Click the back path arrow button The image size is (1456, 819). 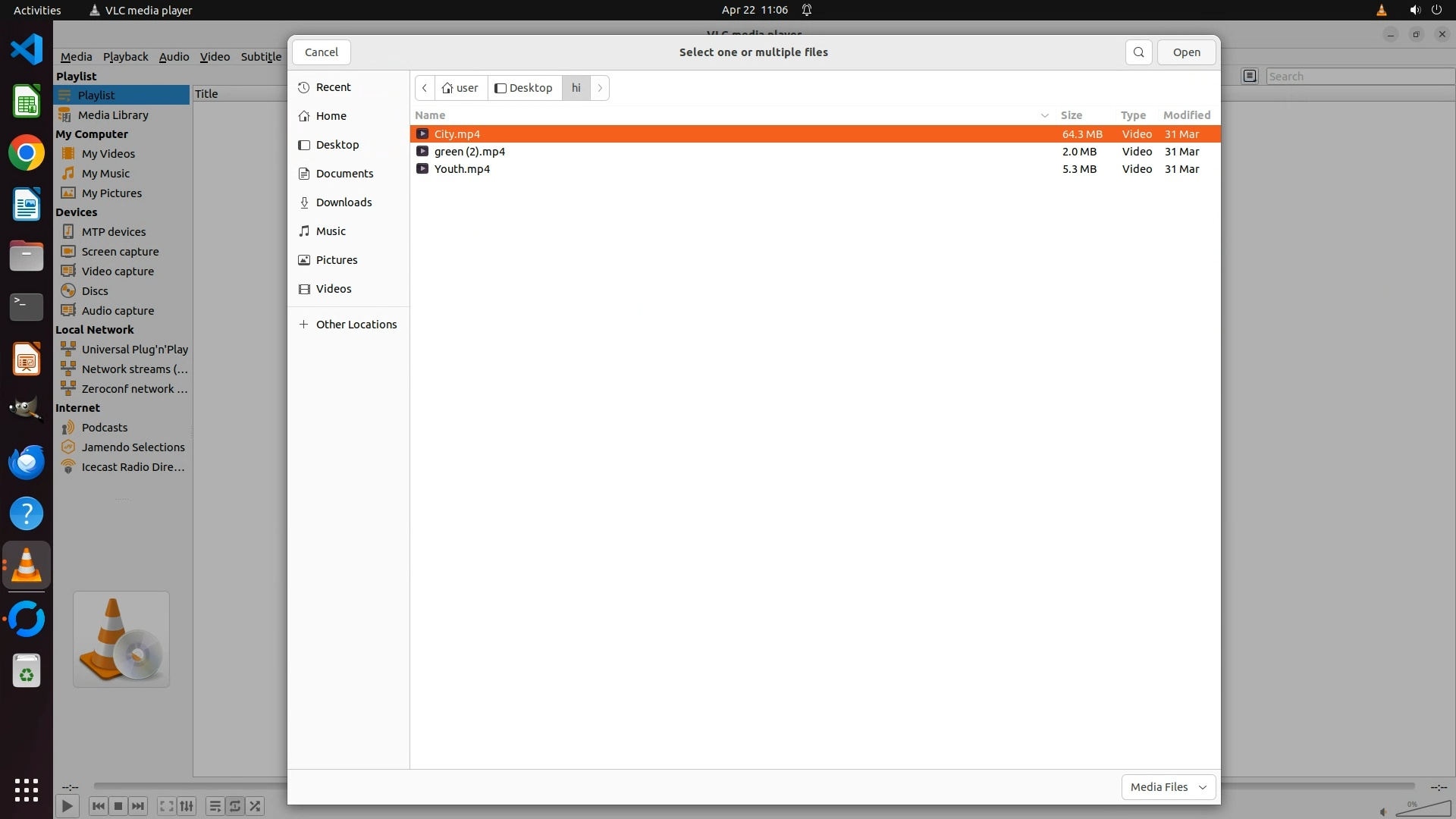(x=425, y=88)
